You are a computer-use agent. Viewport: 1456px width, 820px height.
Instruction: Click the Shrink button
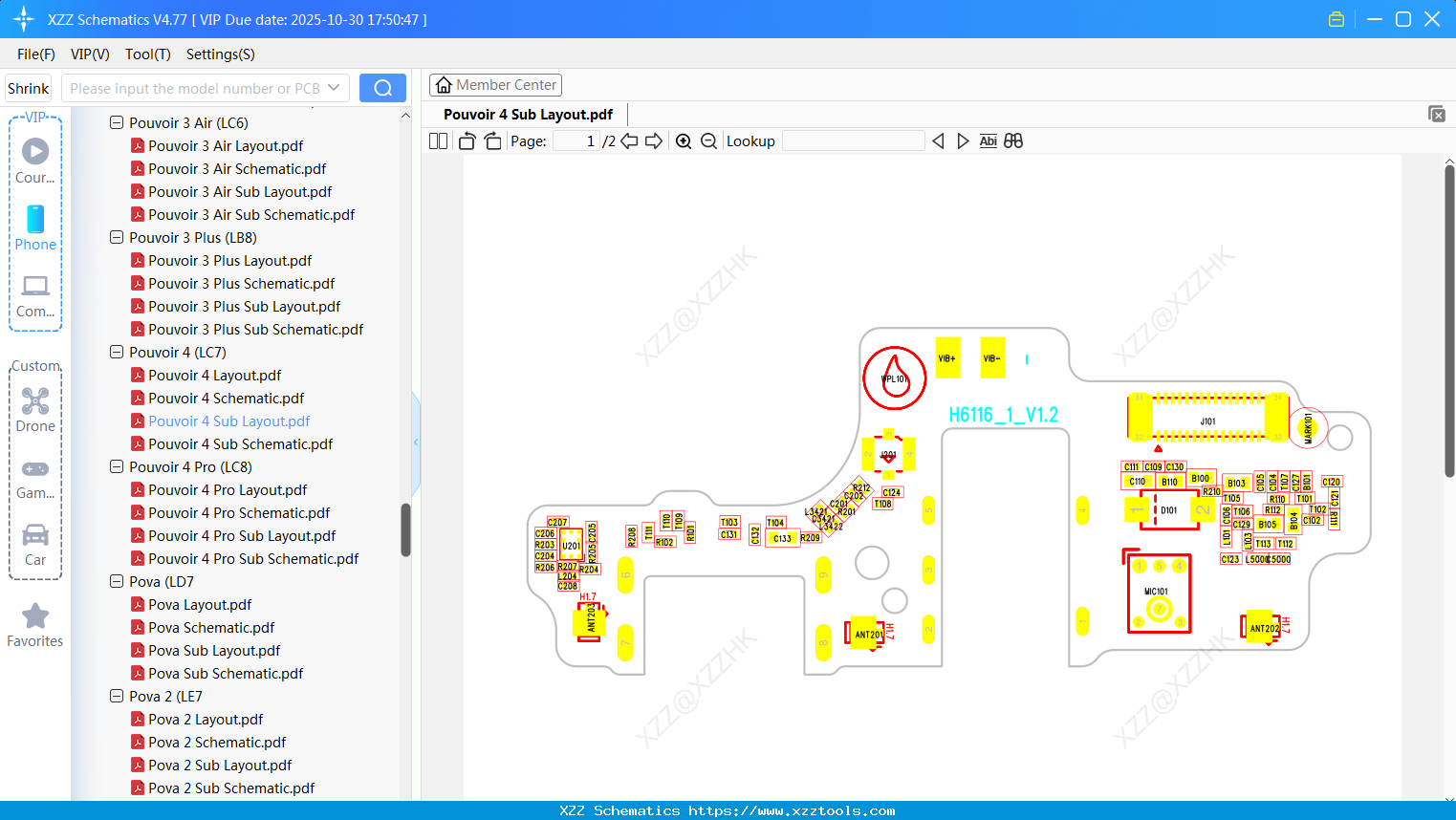pyautogui.click(x=28, y=87)
